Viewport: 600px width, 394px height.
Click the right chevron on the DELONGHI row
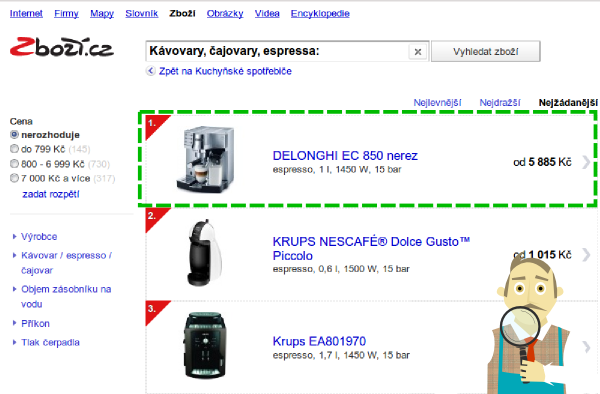pyautogui.click(x=586, y=162)
